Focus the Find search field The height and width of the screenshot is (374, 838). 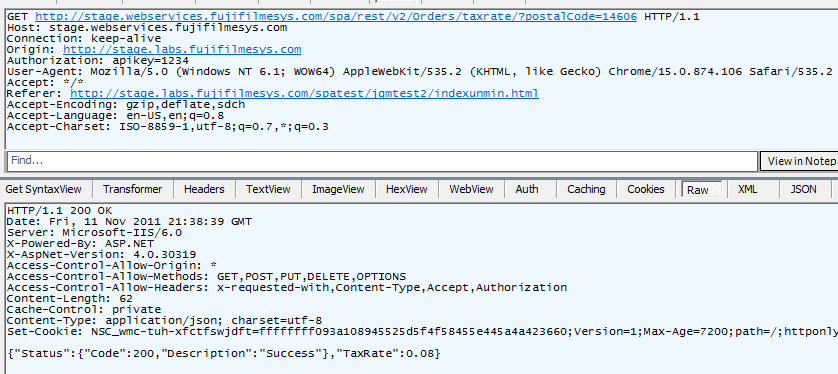click(382, 161)
